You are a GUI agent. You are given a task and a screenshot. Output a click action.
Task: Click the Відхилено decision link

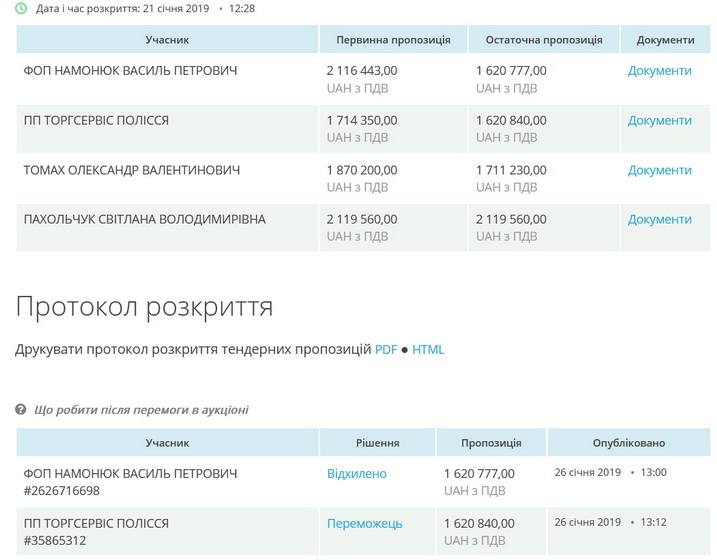[x=356, y=474]
